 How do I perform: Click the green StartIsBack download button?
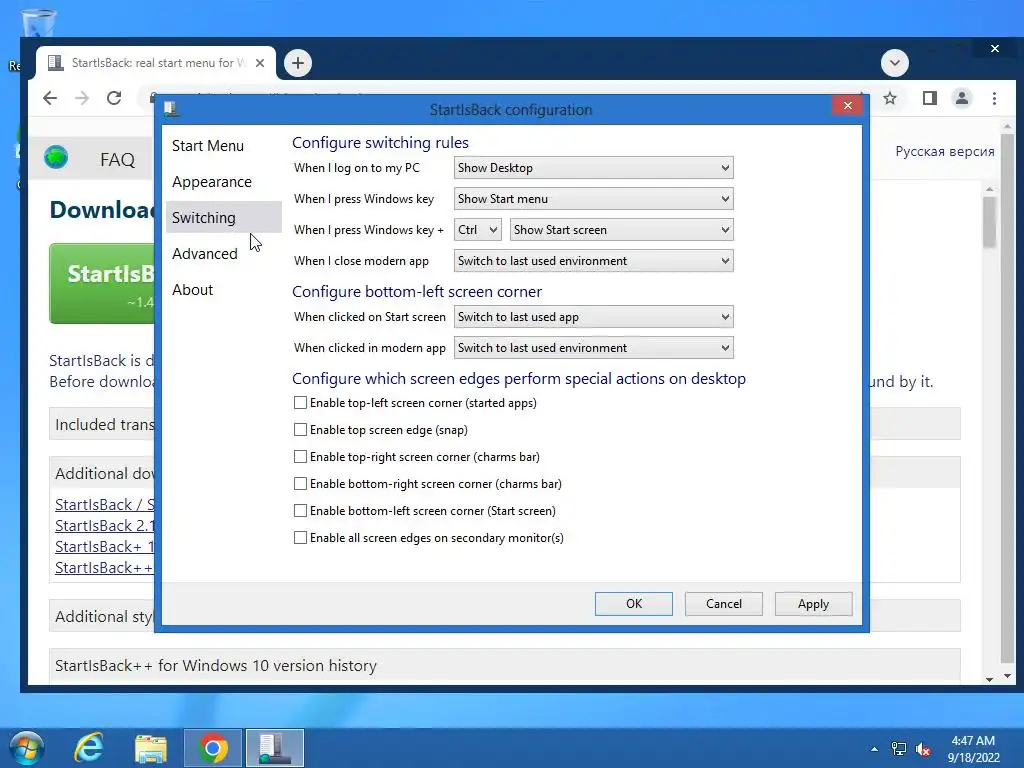coord(102,283)
